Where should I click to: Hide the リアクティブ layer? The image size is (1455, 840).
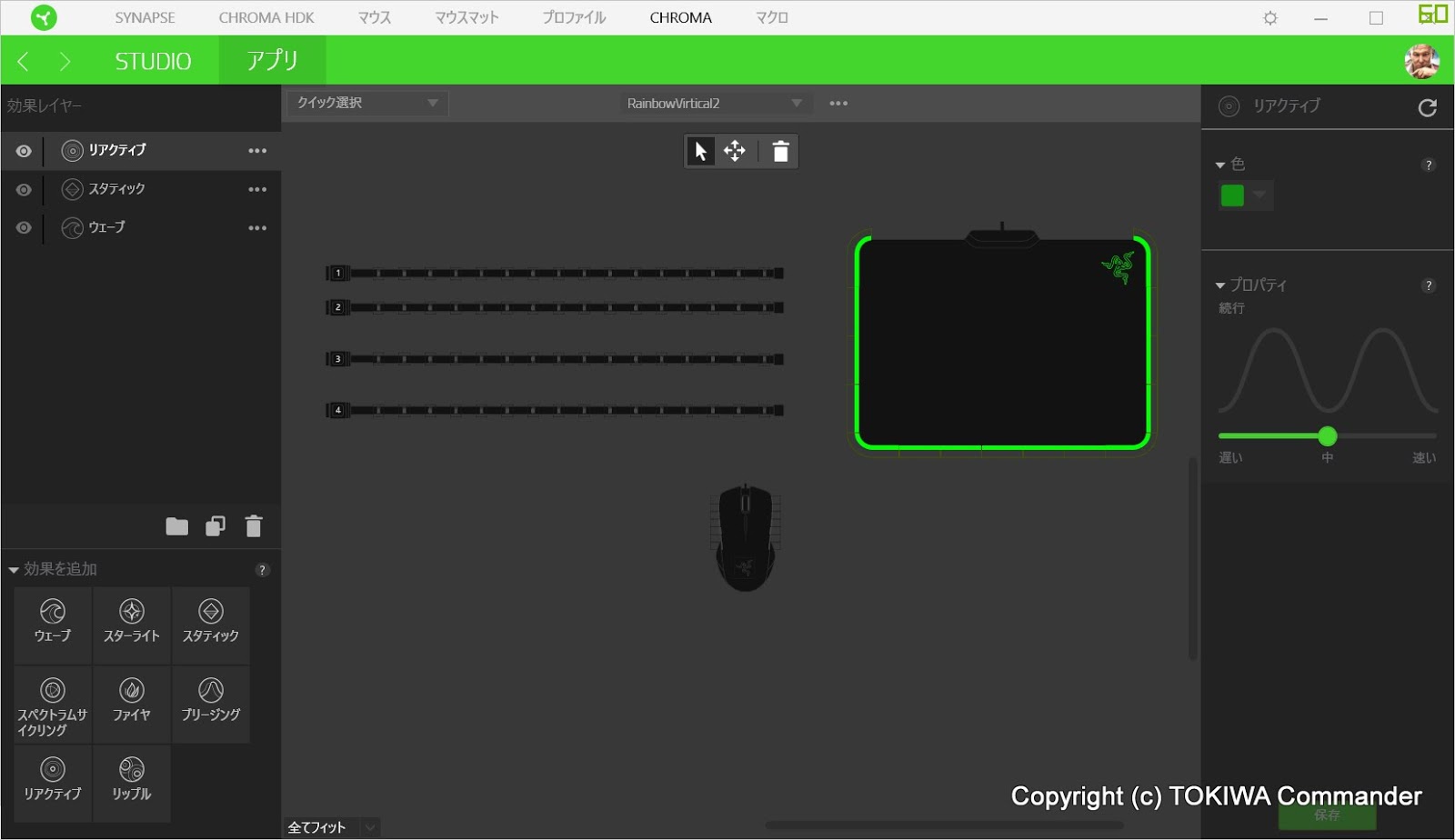22,151
